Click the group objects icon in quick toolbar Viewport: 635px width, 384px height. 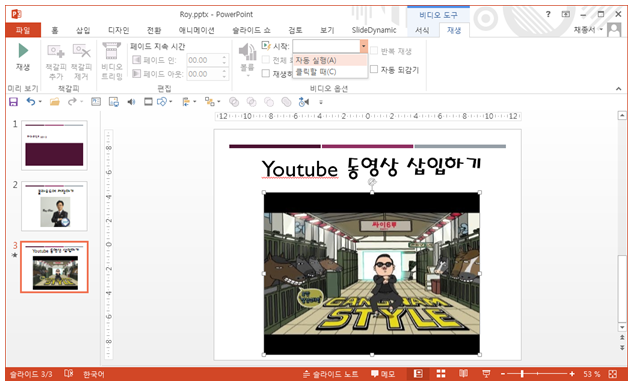[x=209, y=102]
